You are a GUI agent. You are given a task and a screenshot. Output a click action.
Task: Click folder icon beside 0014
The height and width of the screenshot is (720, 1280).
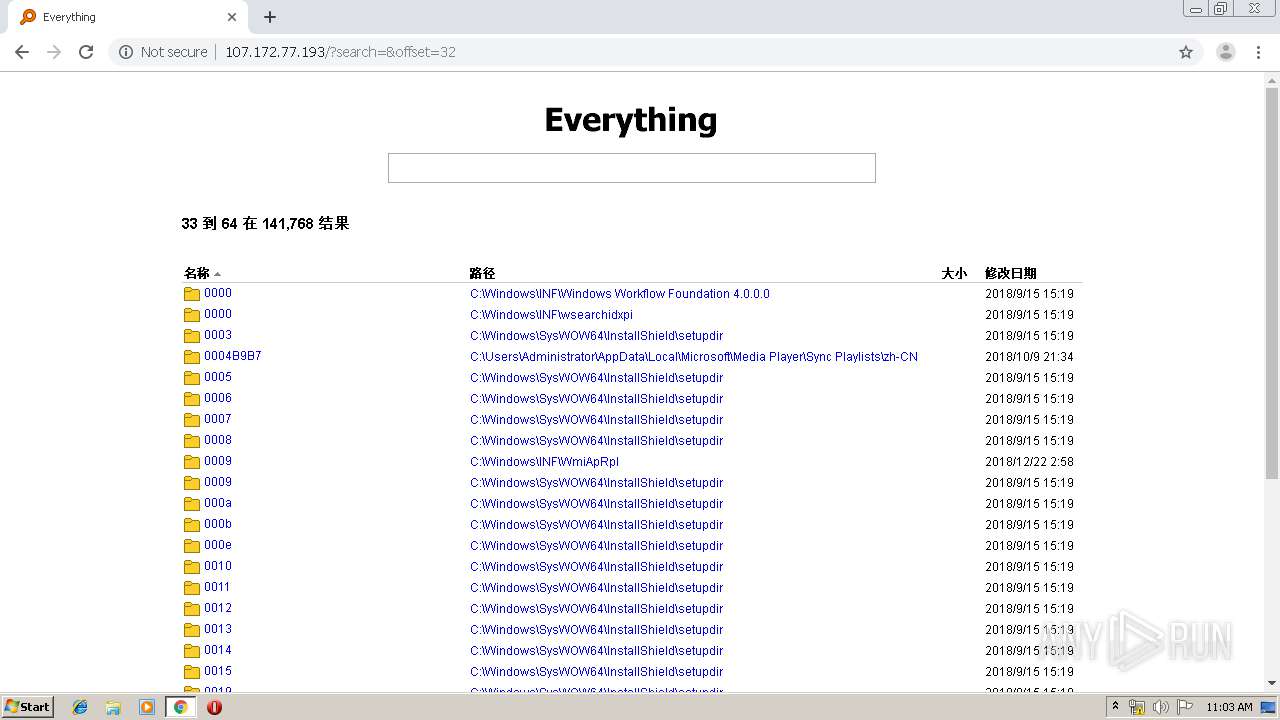(x=192, y=651)
